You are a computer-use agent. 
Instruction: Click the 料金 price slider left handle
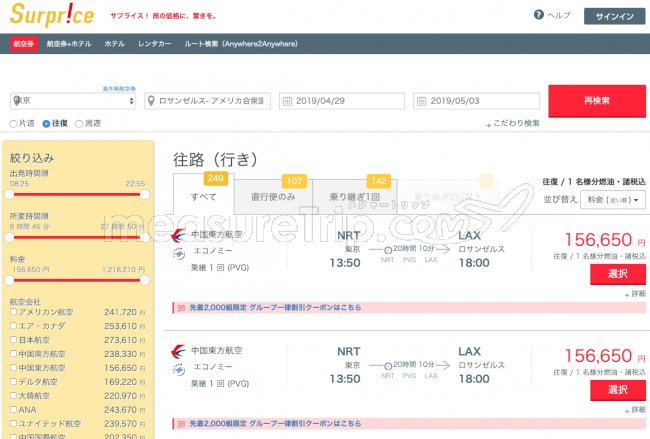pos(9,281)
